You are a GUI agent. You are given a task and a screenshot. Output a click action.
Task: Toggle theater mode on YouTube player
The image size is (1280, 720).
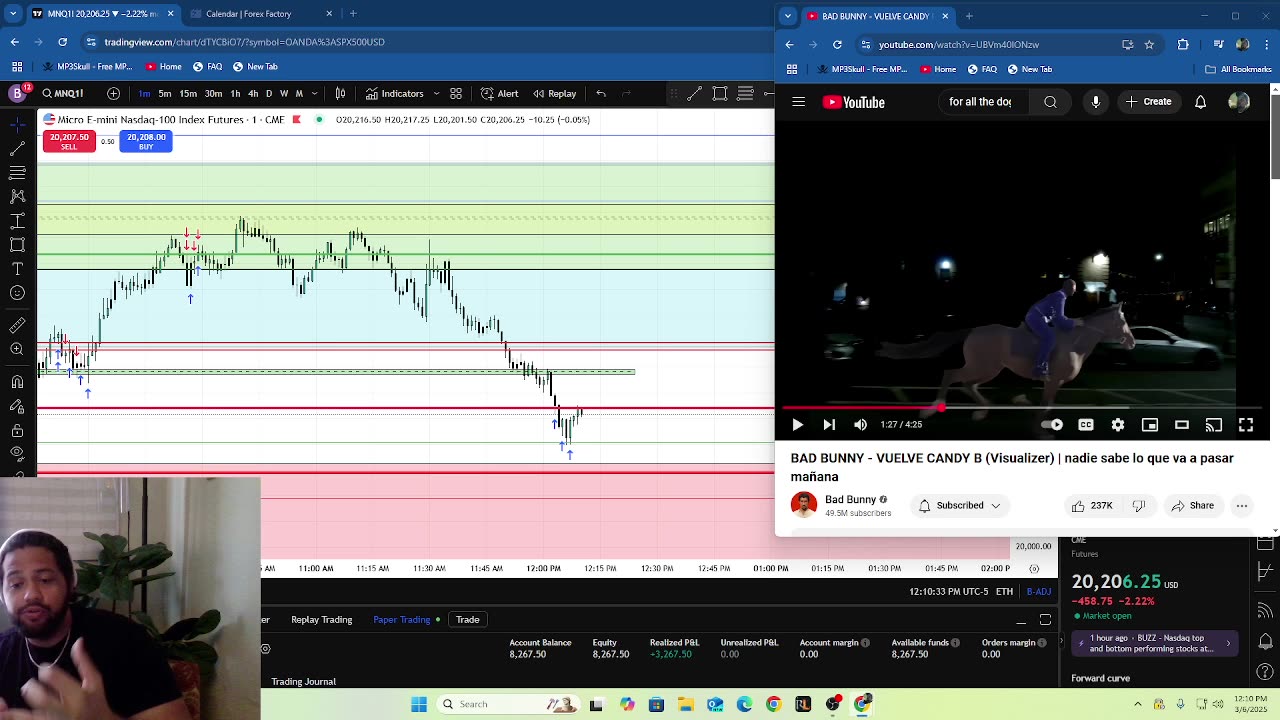click(x=1182, y=425)
